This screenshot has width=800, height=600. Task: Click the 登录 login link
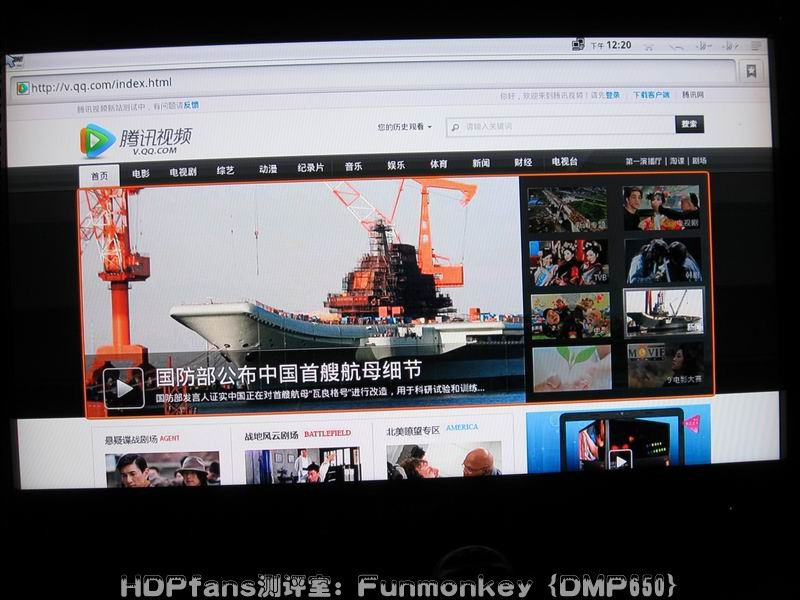click(x=612, y=96)
